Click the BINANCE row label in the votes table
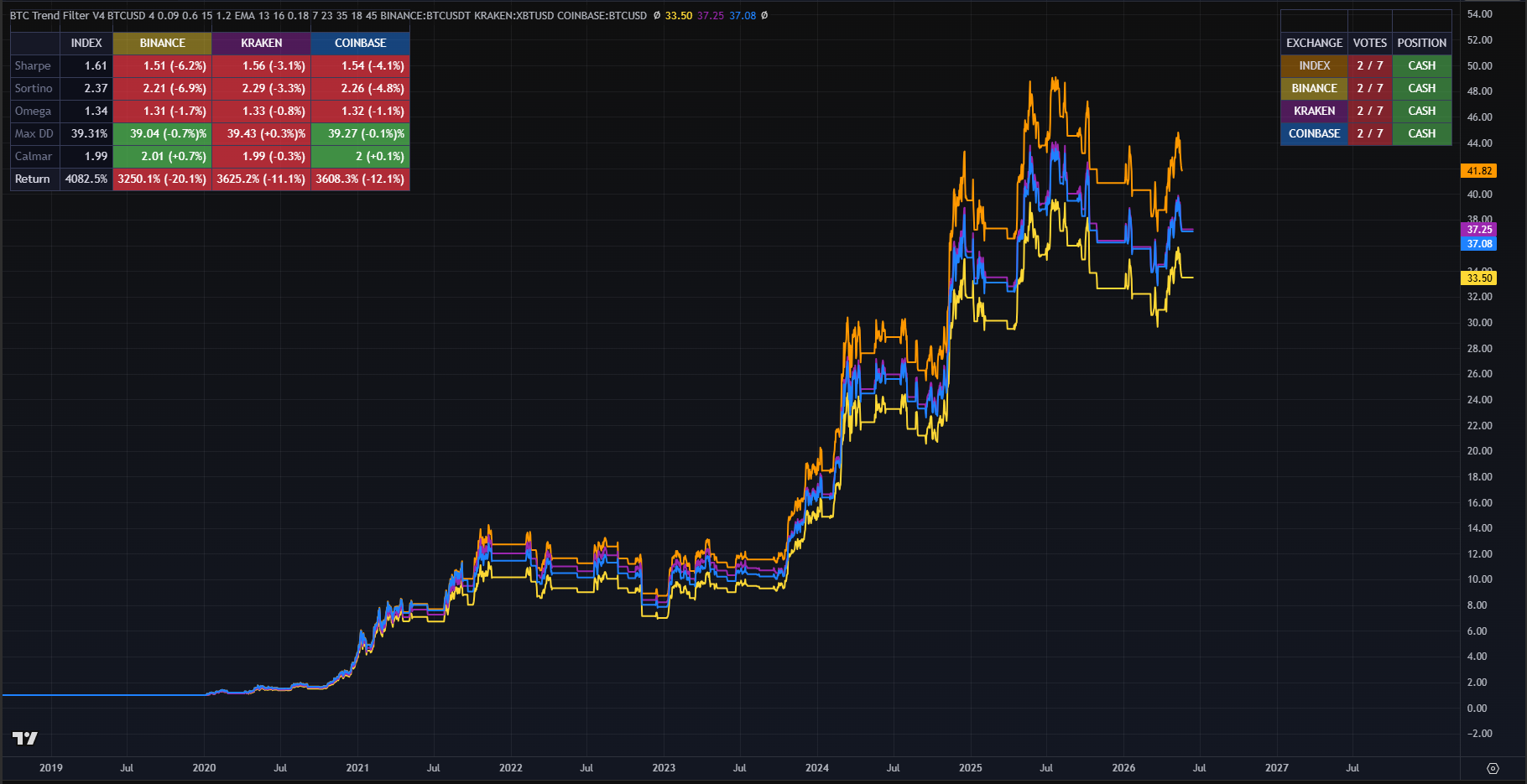1527x784 pixels. tap(1315, 88)
